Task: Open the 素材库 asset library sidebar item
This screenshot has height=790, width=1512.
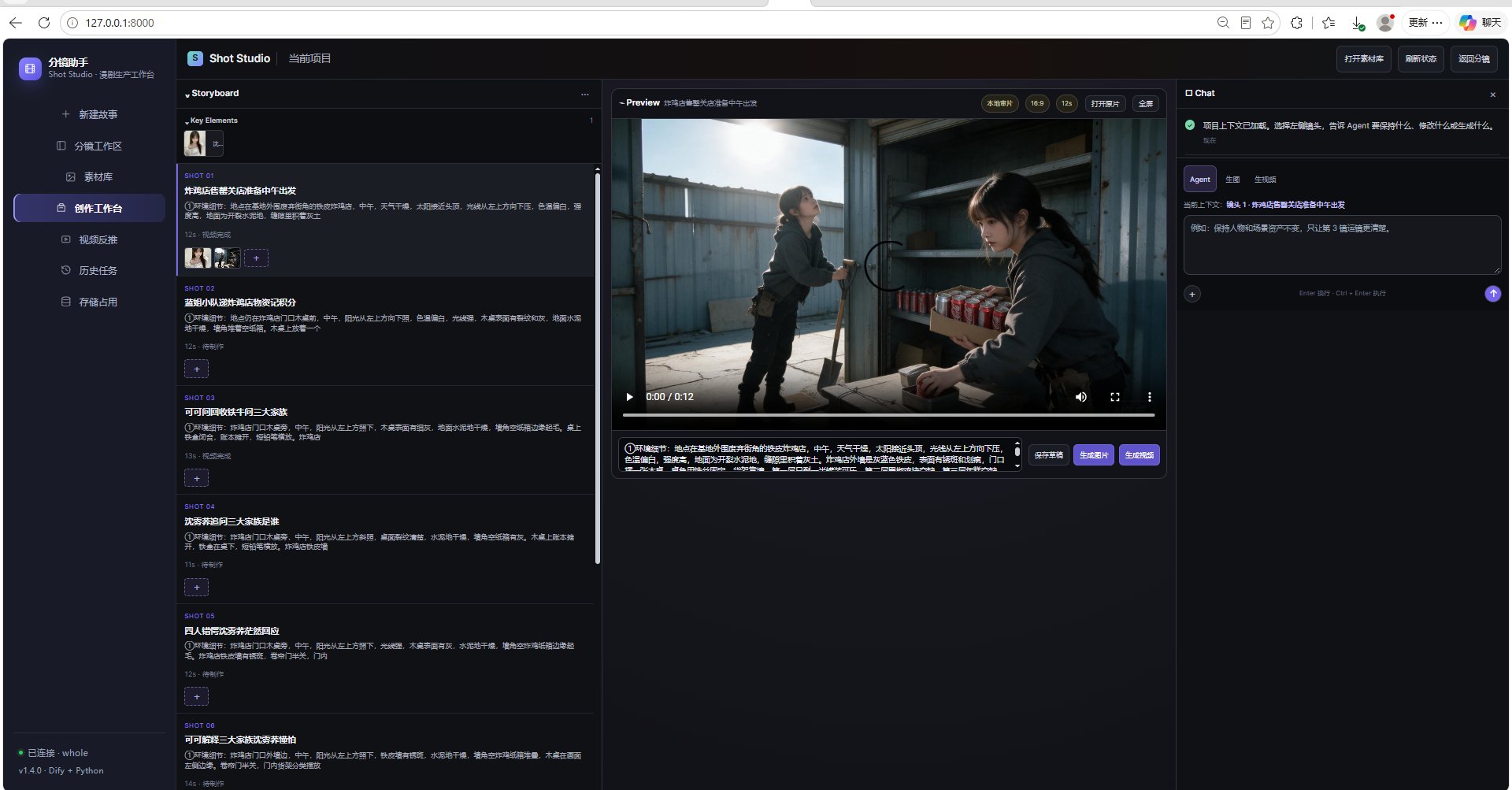Action: click(89, 177)
